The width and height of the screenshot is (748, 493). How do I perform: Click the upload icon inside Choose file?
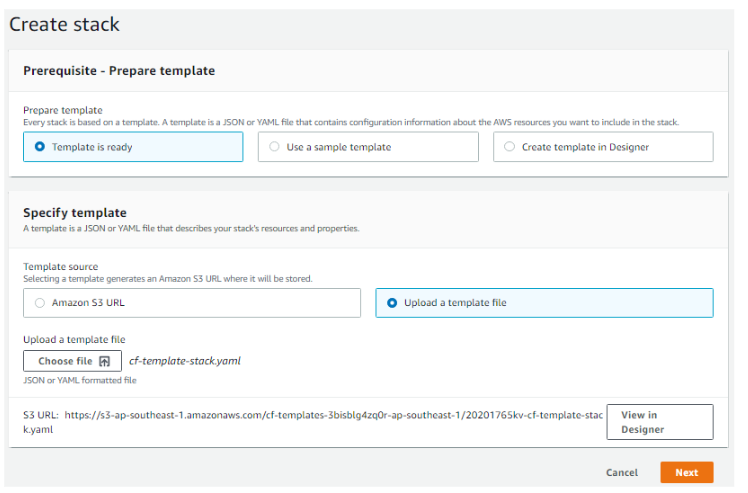coord(104,361)
